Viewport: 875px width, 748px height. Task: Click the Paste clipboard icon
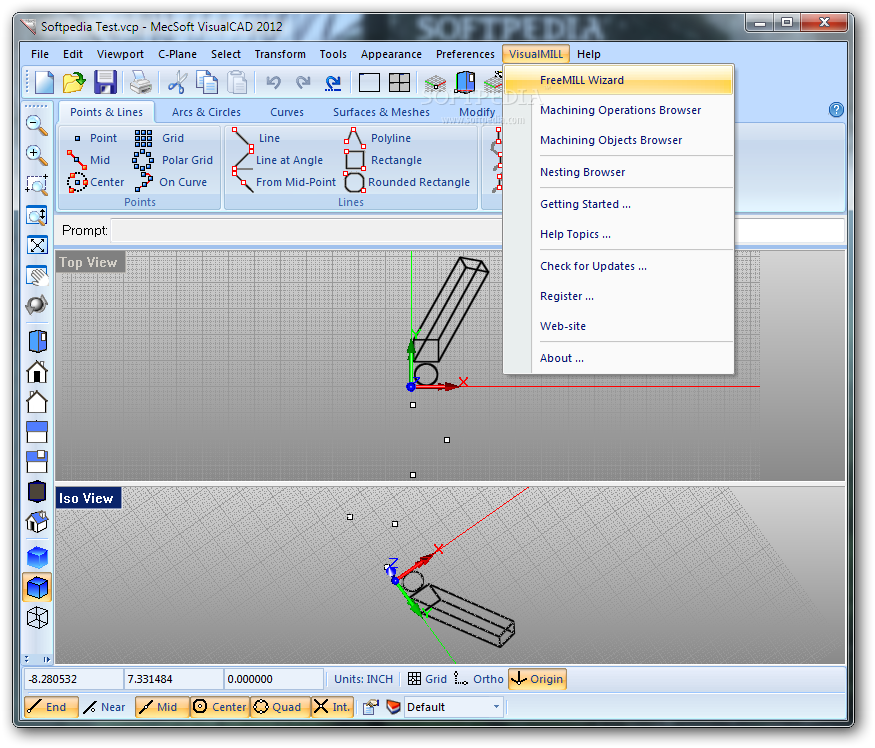237,83
